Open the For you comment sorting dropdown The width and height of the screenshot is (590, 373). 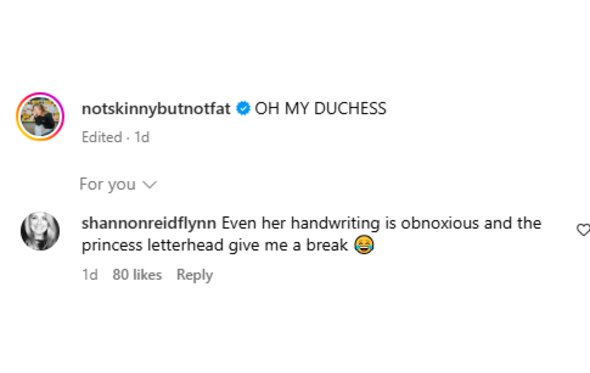click(x=118, y=184)
